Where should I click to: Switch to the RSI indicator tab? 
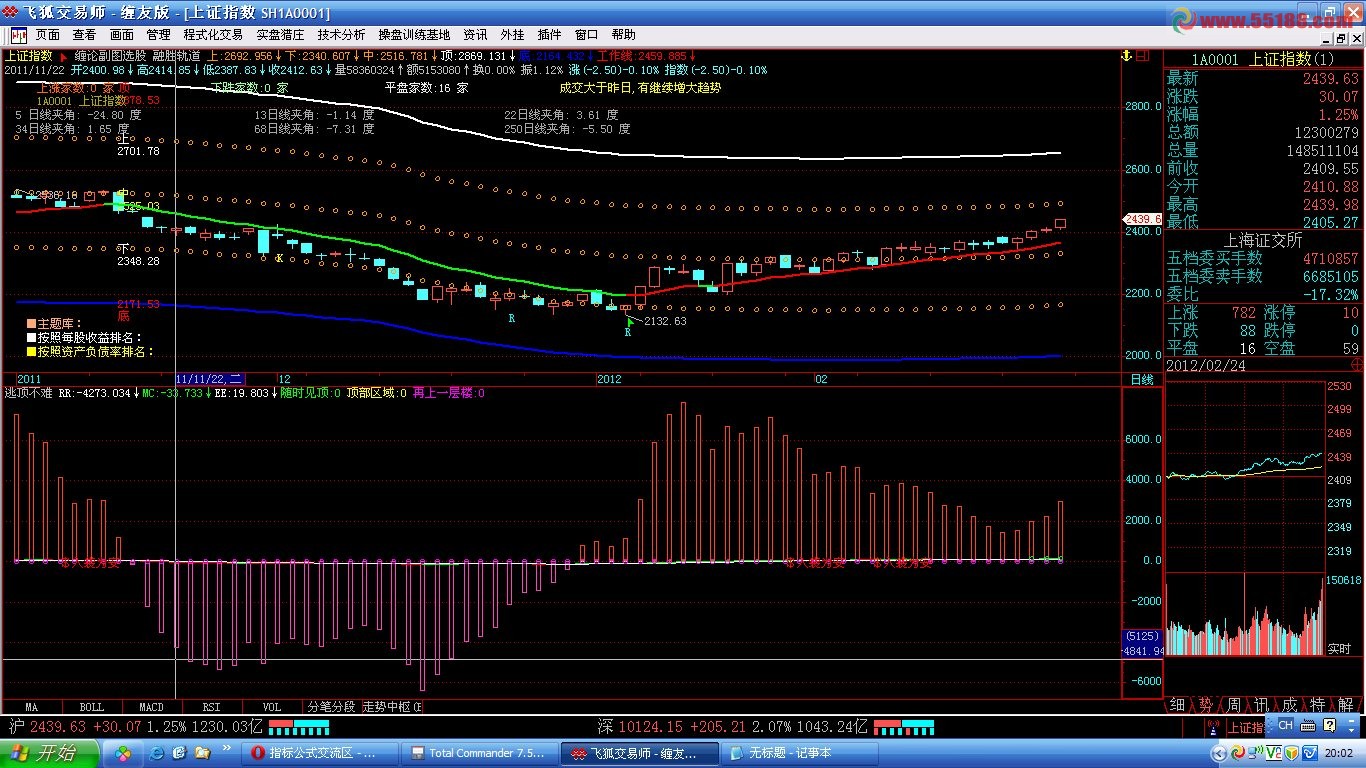(211, 706)
